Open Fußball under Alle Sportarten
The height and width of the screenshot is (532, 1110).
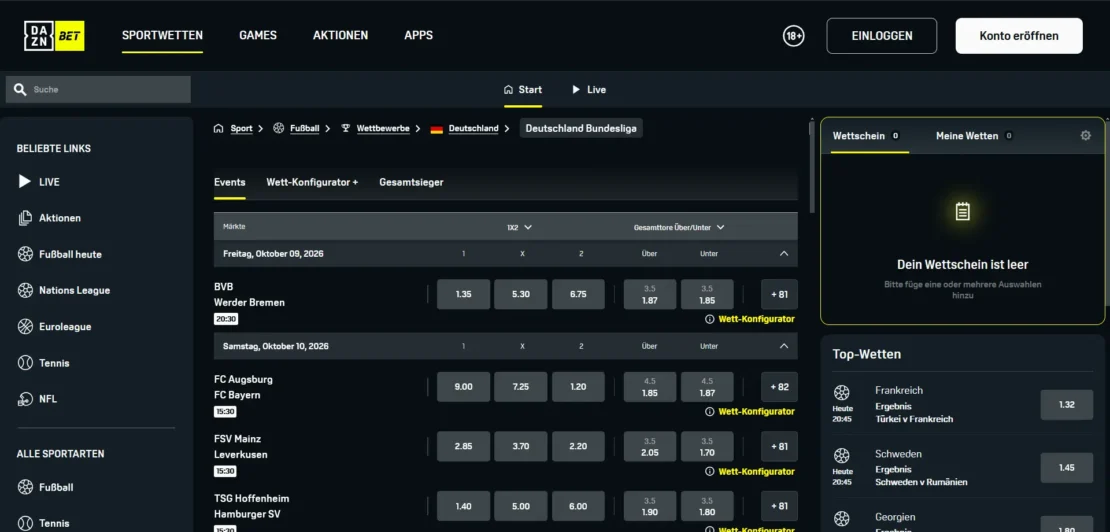(45, 487)
